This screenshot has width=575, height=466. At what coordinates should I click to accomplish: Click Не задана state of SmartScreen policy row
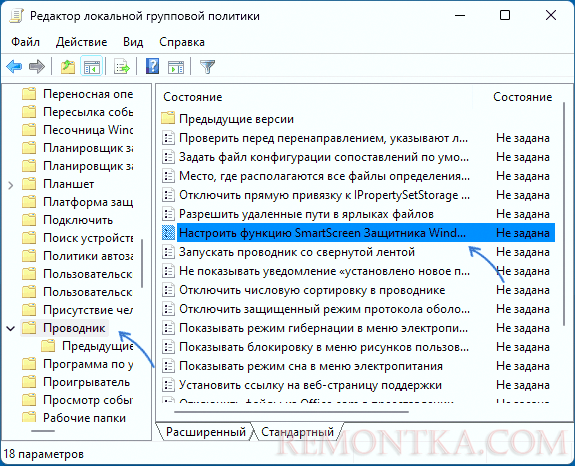point(523,233)
